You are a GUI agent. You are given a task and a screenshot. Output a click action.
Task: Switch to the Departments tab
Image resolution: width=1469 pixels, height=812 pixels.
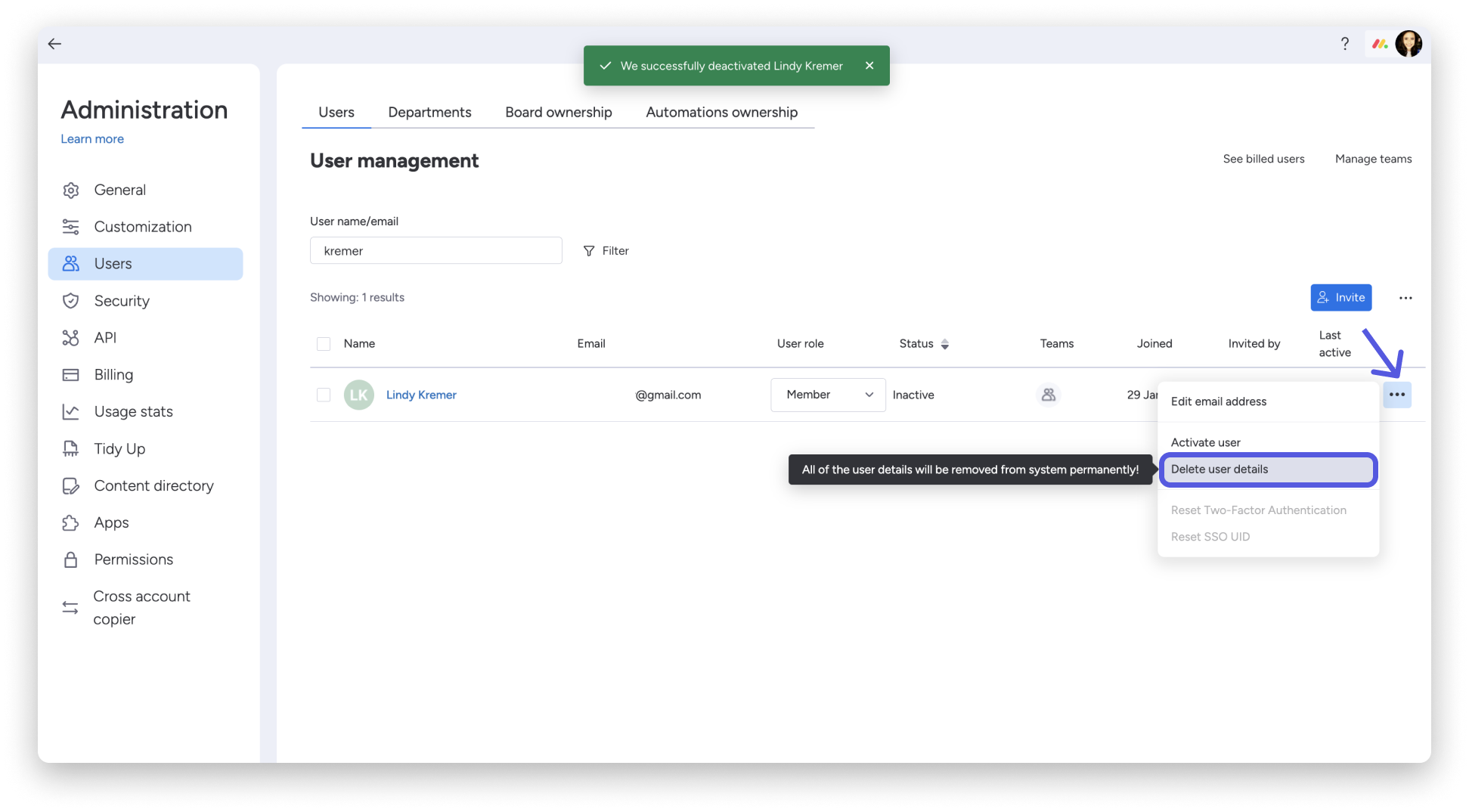(x=429, y=112)
